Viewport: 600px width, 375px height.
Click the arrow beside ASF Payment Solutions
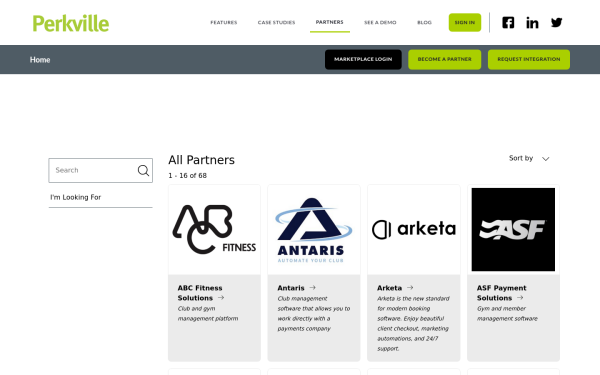[x=520, y=297]
